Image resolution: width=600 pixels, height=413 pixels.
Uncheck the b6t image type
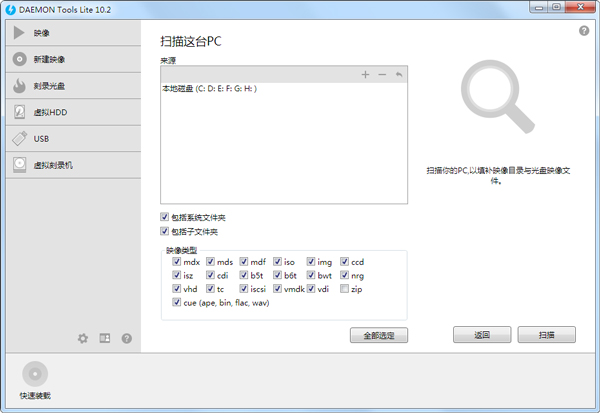click(x=277, y=275)
